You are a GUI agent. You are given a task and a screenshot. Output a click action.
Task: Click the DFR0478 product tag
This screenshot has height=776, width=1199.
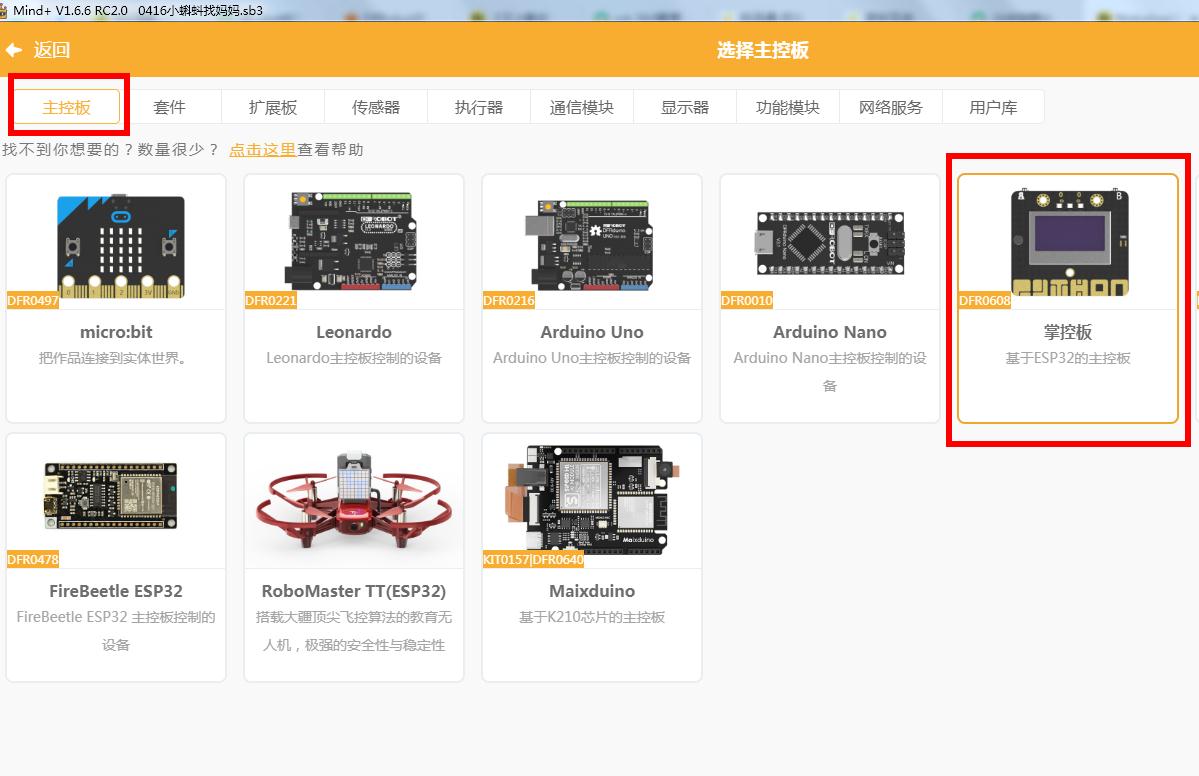pyautogui.click(x=33, y=560)
